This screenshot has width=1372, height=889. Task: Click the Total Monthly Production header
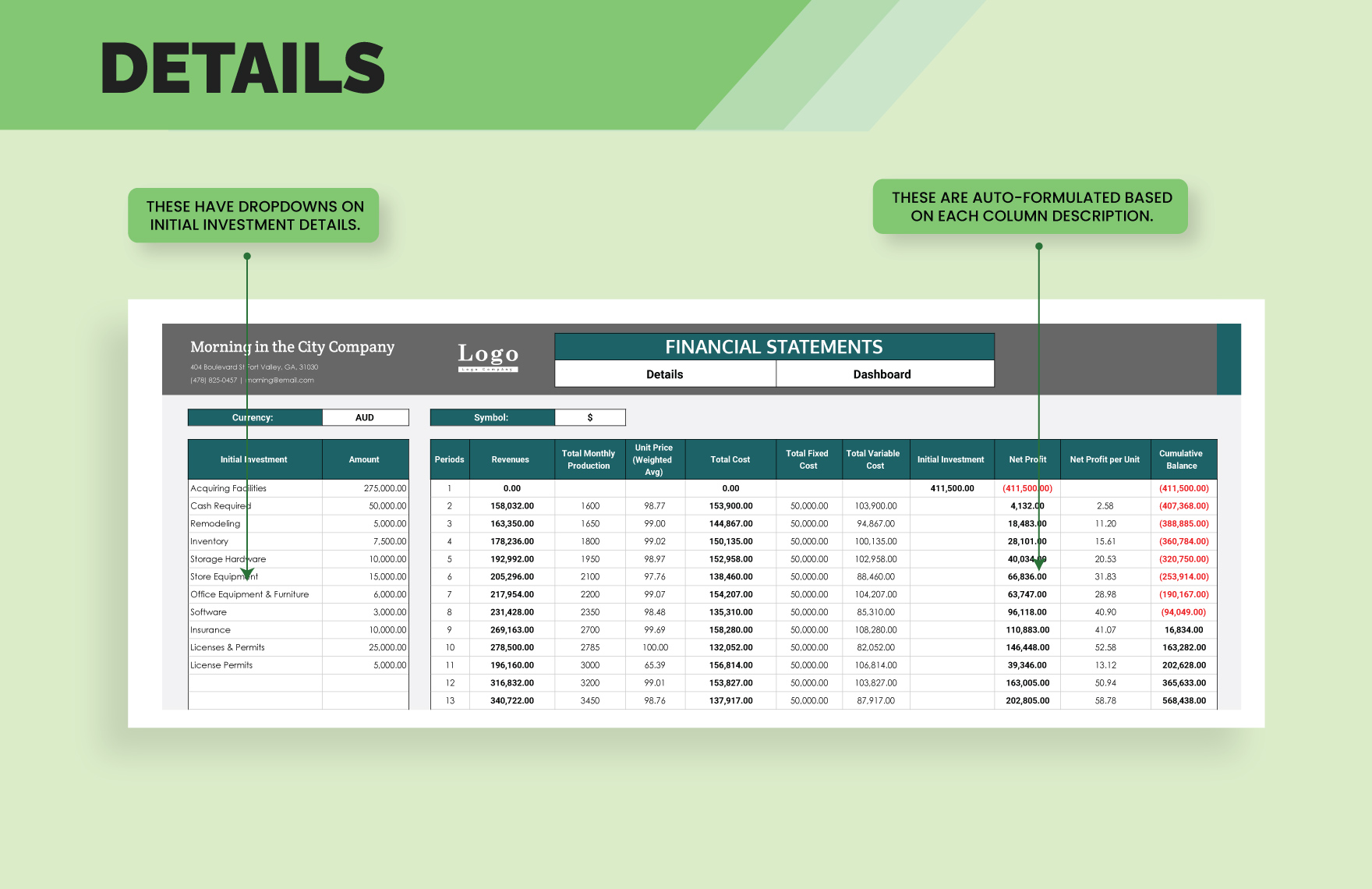point(589,459)
